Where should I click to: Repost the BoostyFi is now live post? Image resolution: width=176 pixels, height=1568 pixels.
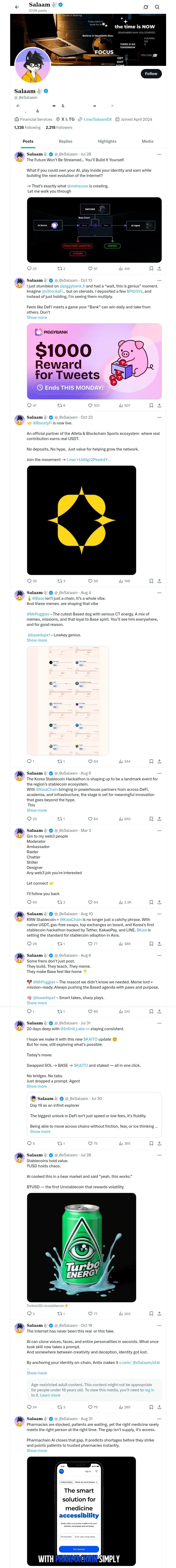click(x=60, y=581)
